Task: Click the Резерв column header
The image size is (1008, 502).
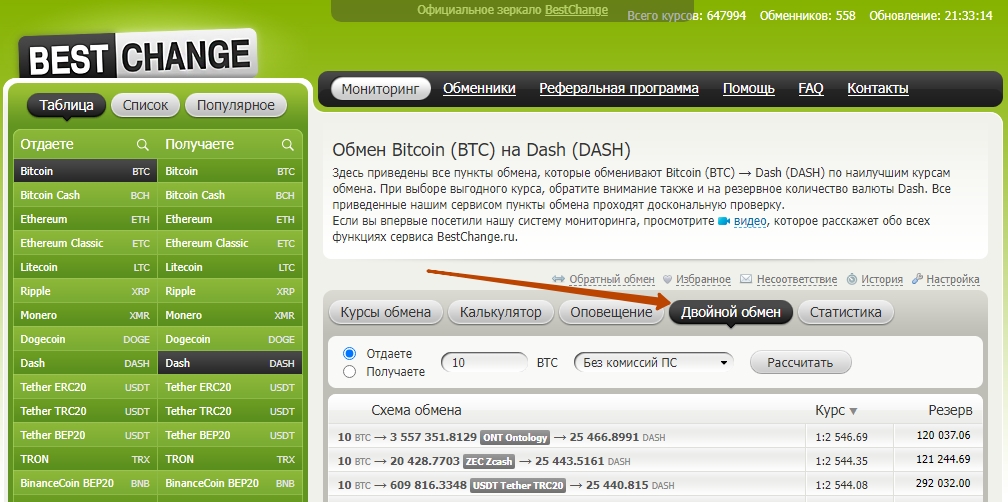Action: click(x=950, y=411)
